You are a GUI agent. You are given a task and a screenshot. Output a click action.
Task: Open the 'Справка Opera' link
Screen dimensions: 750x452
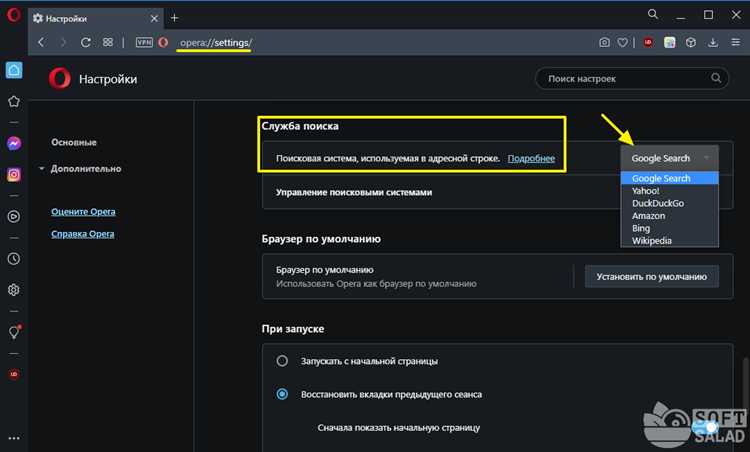[x=83, y=234]
